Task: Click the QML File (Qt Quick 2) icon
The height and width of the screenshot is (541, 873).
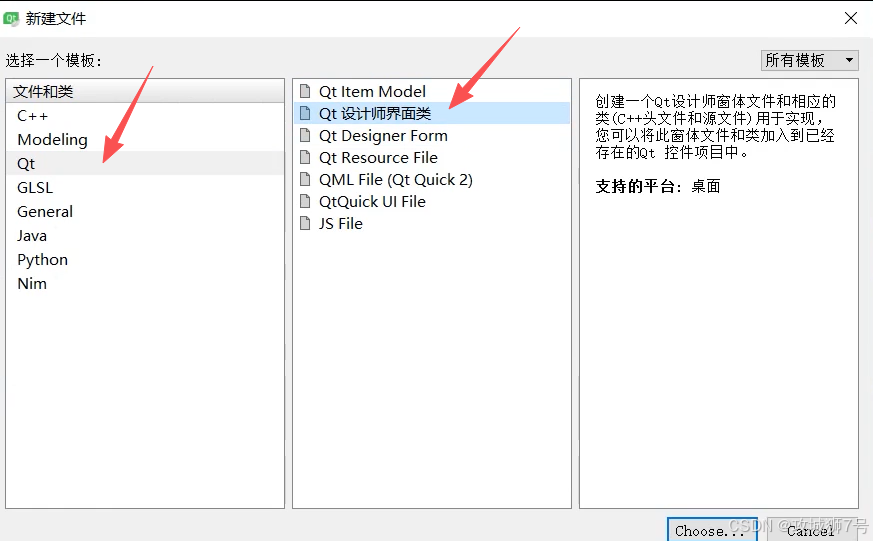Action: (305, 179)
